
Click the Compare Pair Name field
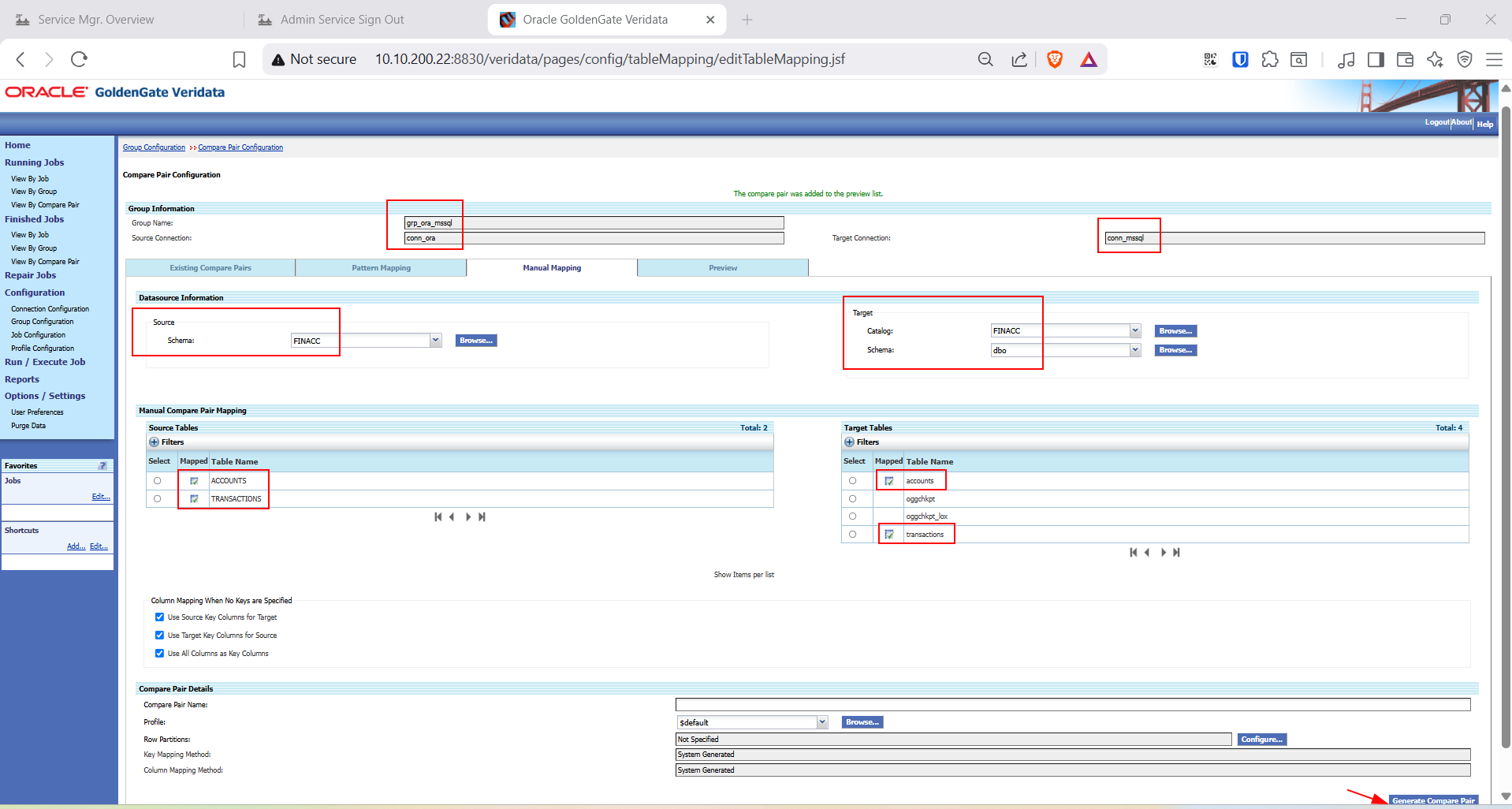coord(1073,705)
